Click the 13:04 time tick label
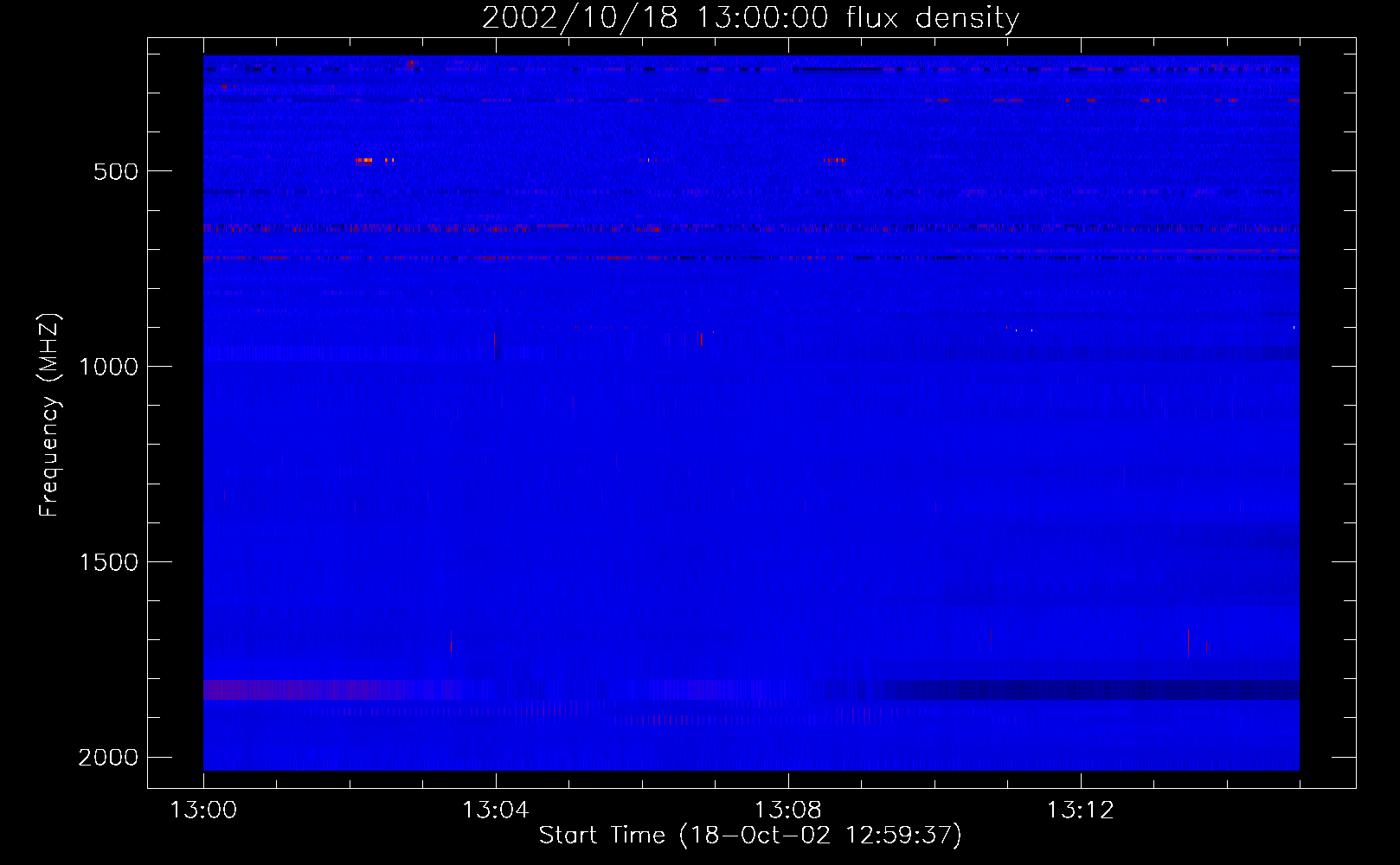The height and width of the screenshot is (865, 1400). click(496, 810)
